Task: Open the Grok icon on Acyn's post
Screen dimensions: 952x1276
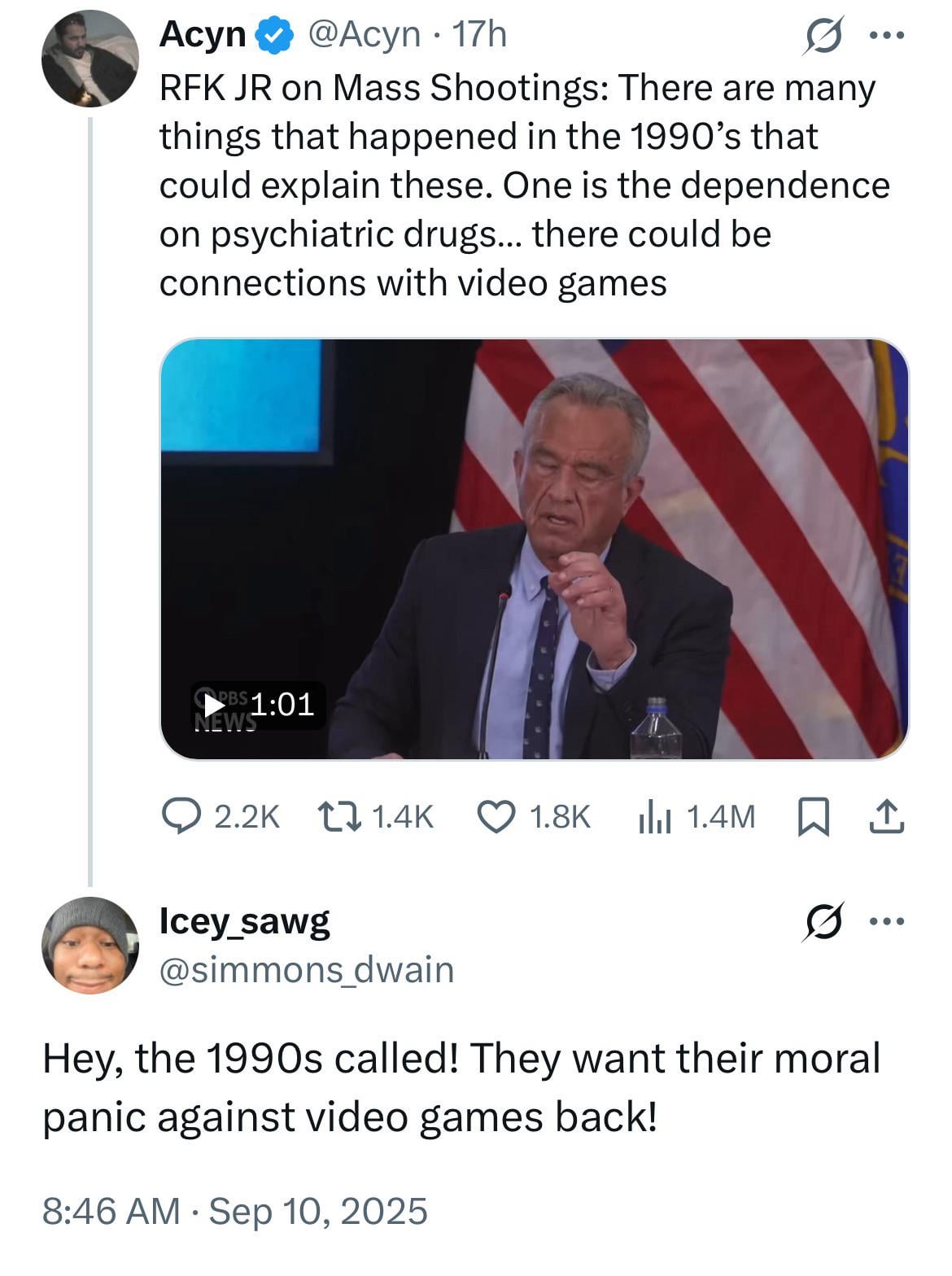Action: click(823, 36)
